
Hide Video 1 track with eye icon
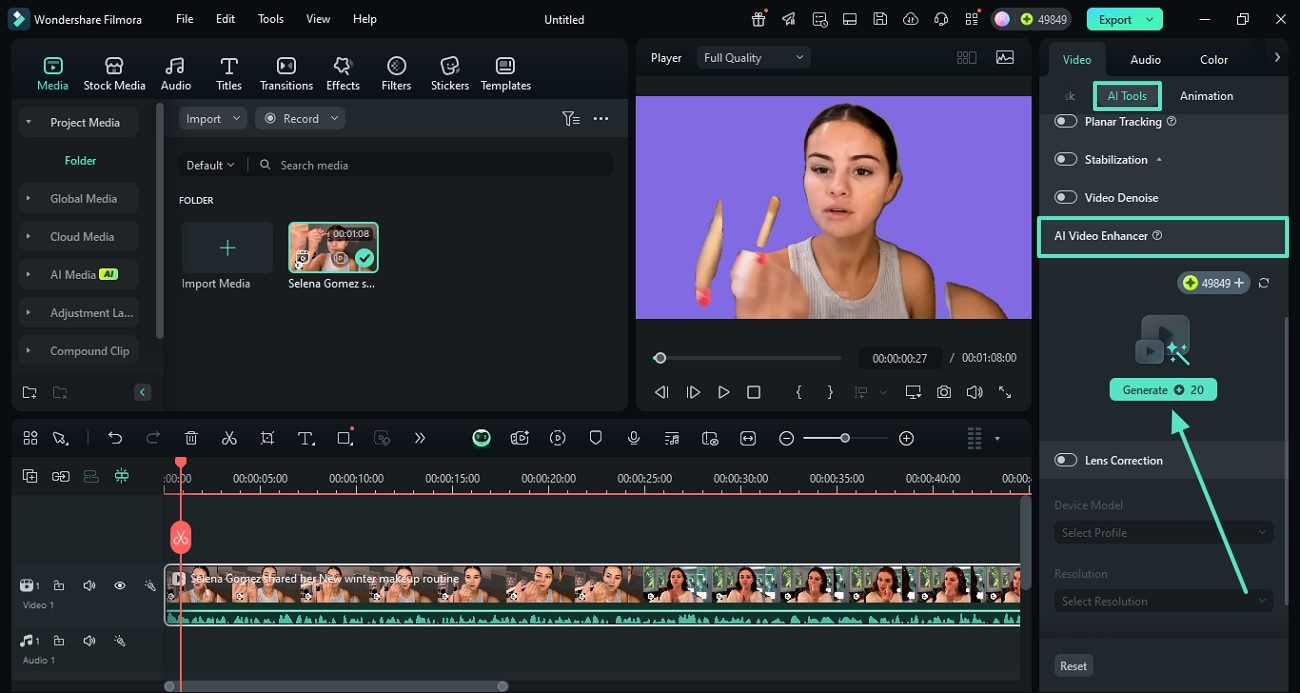[x=119, y=586]
